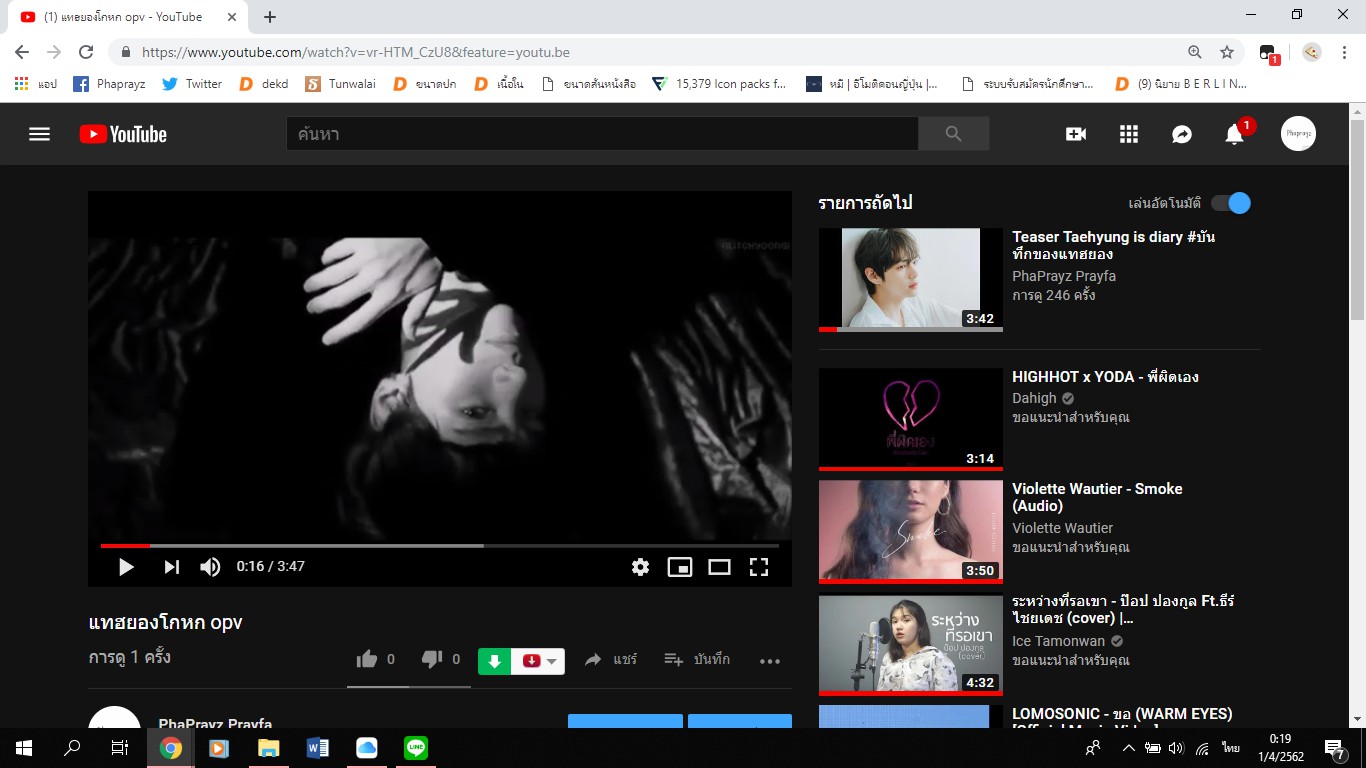Switch the ไทย input language
1366x768 pixels.
pos(1230,748)
